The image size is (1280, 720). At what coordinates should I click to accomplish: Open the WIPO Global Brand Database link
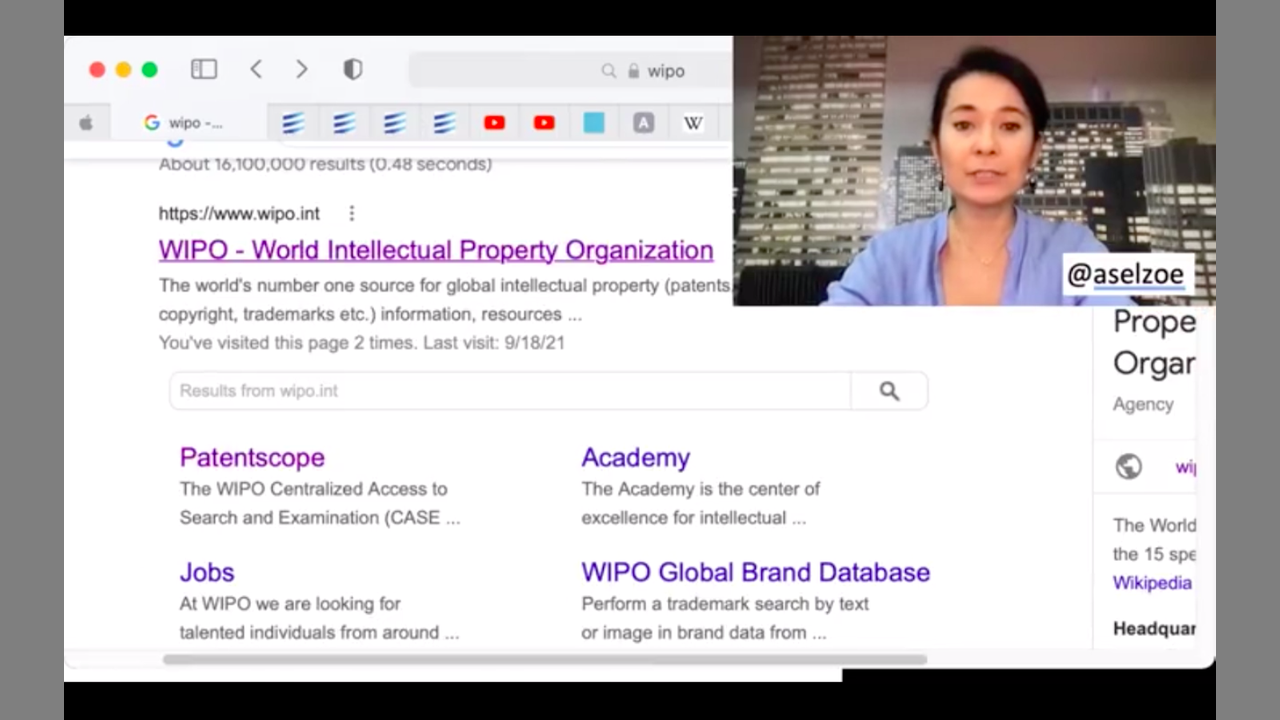755,572
